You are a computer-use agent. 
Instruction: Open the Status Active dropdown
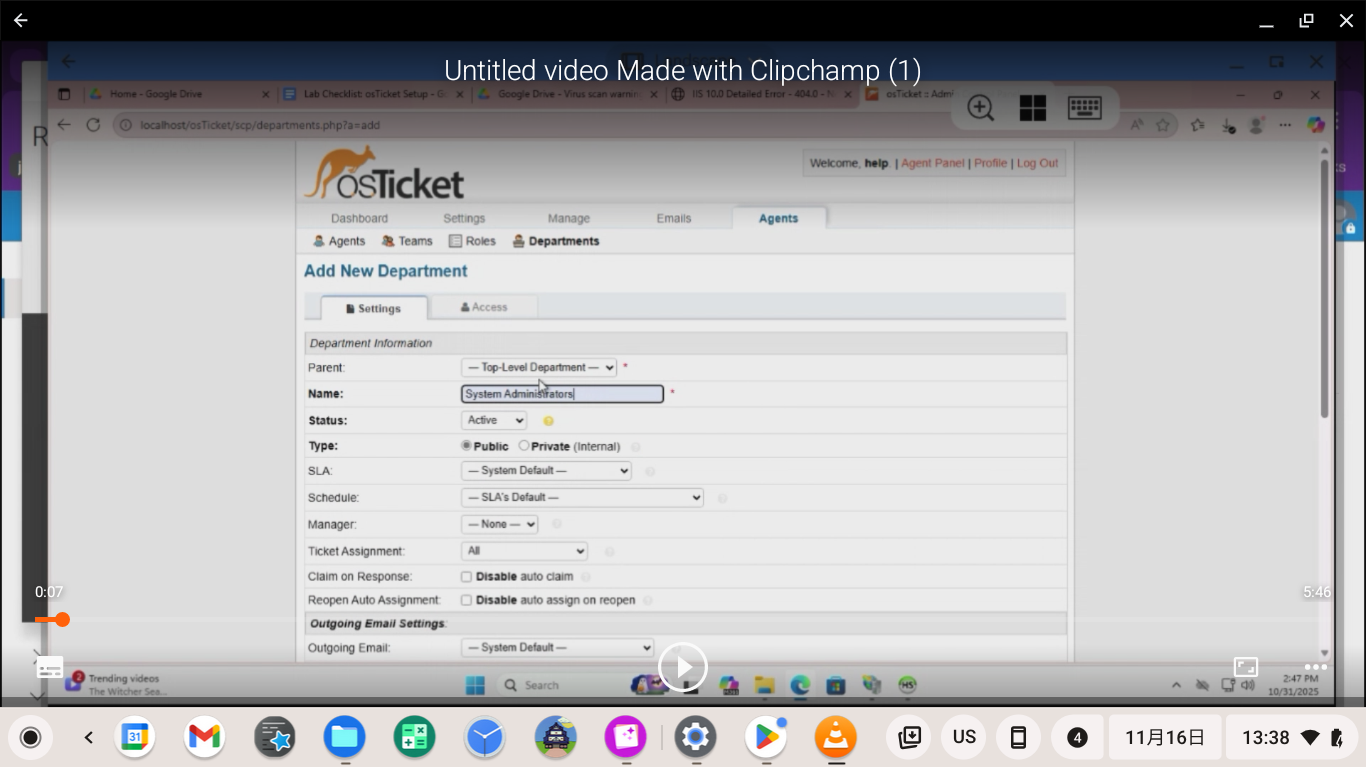494,420
